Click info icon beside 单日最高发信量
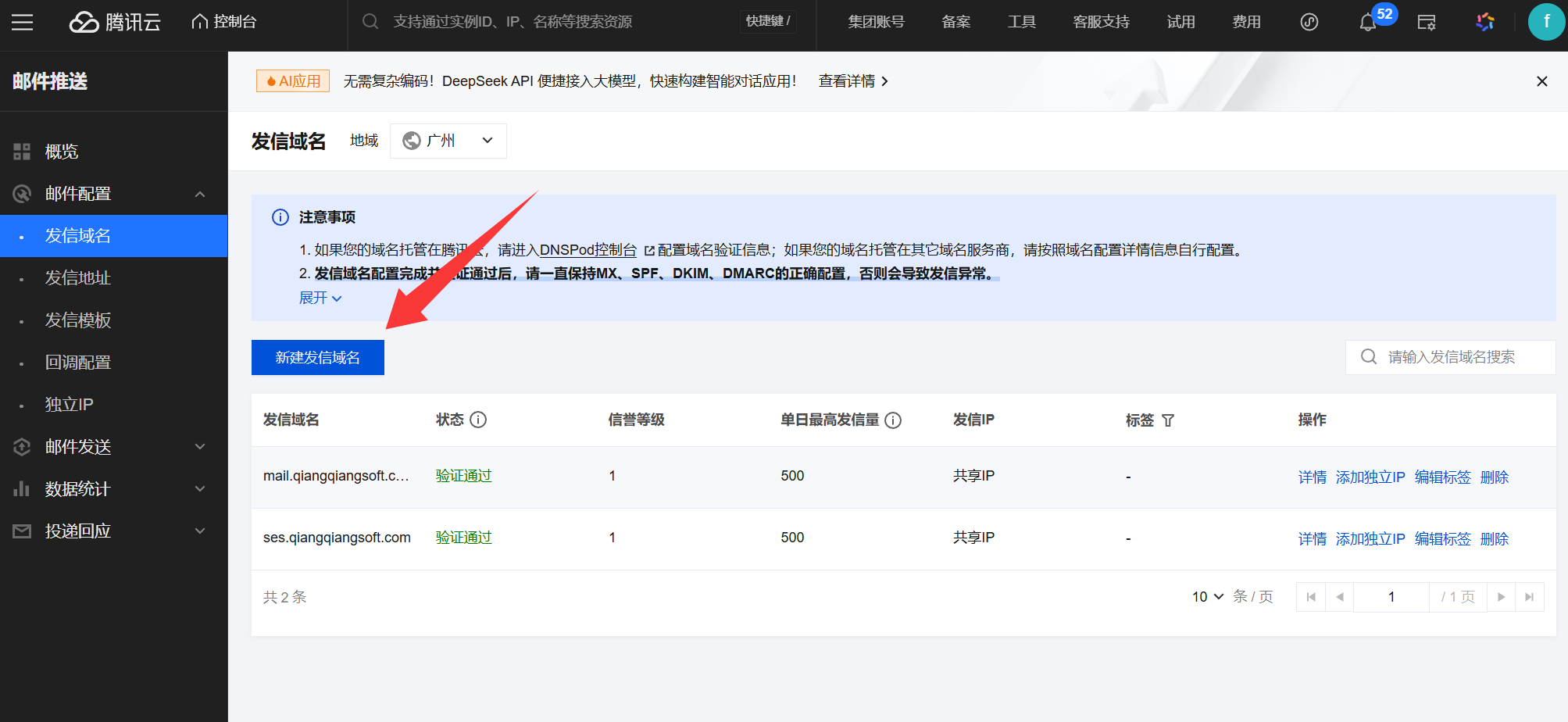The height and width of the screenshot is (722, 1568). point(893,420)
